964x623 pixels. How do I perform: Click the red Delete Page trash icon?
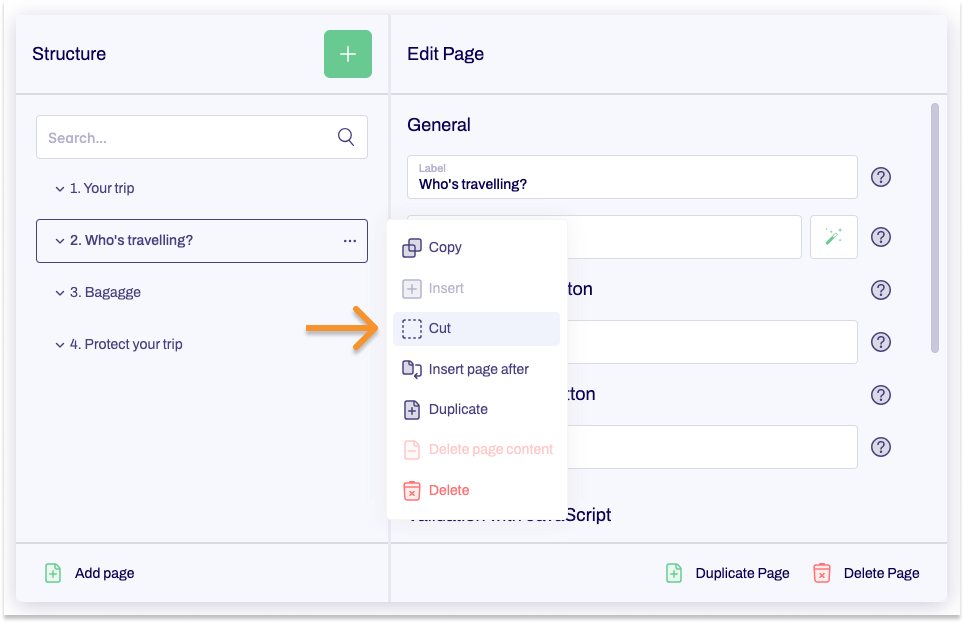click(821, 573)
